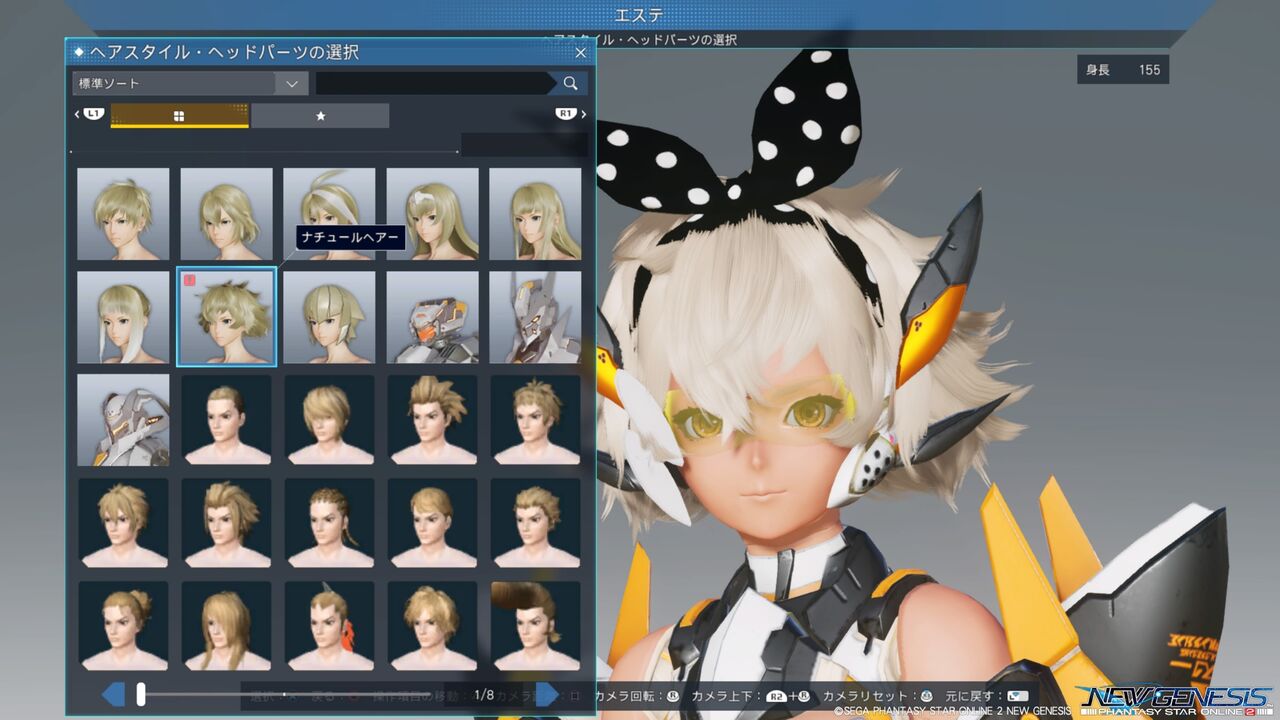Go to the next page with blue right arrow
Viewport: 1280px width, 720px height.
pos(547,694)
